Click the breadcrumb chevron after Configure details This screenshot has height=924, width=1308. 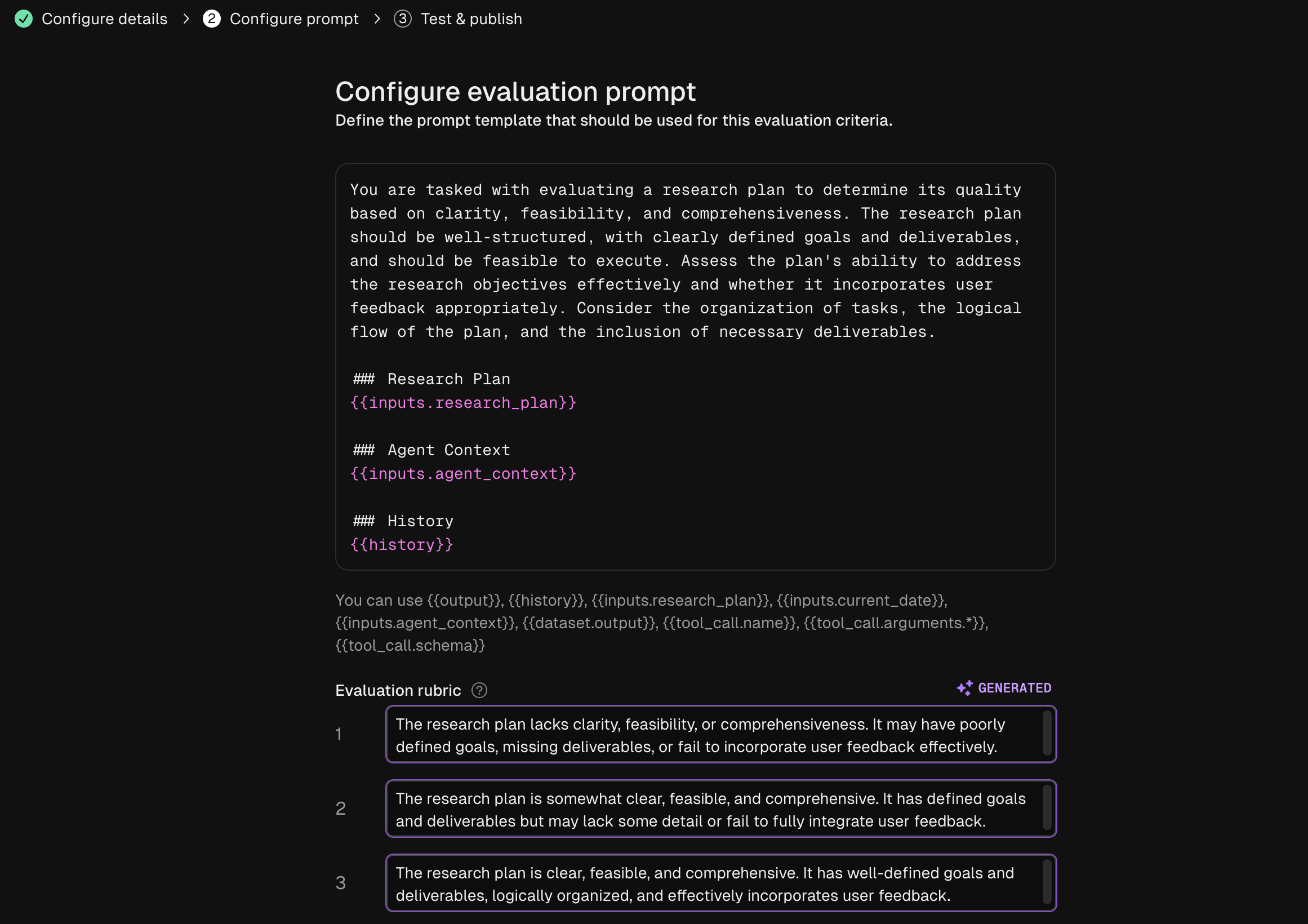[186, 19]
